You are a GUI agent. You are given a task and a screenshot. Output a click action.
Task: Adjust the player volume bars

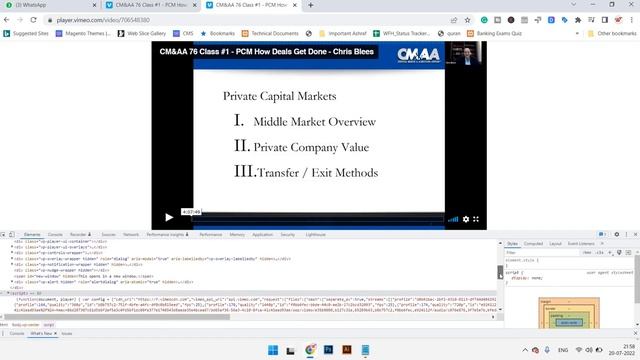[453, 219]
